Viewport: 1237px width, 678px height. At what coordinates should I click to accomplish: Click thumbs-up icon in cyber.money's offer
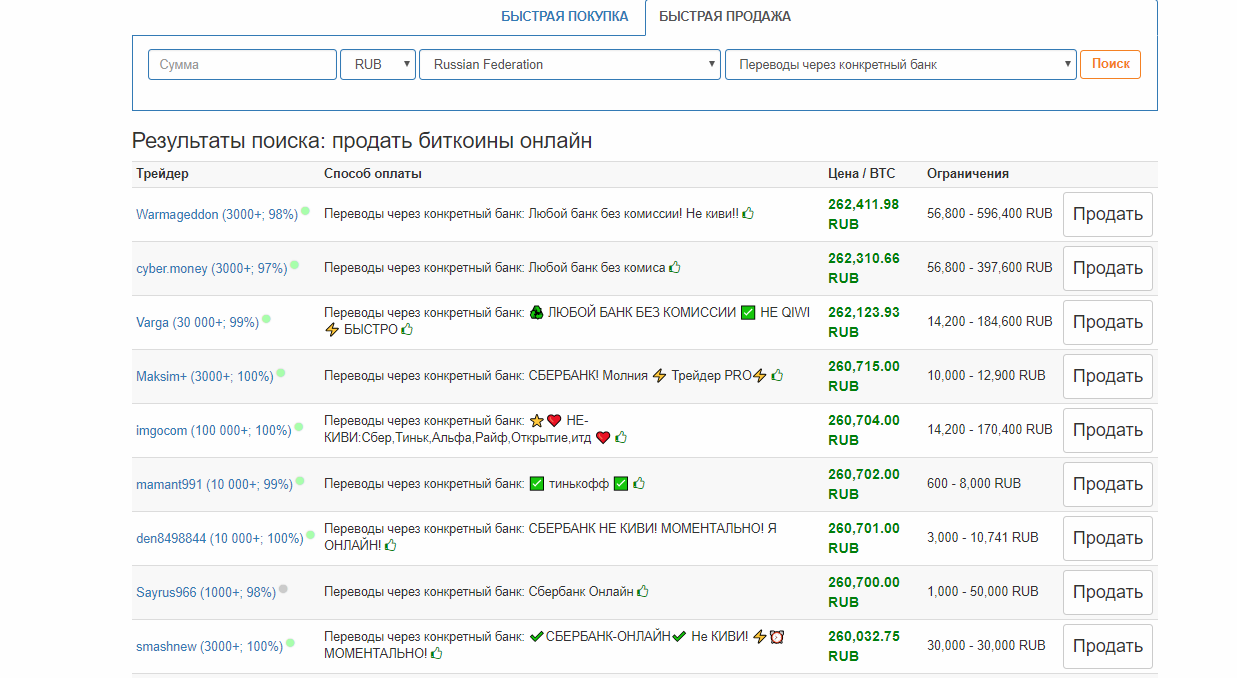tap(675, 267)
